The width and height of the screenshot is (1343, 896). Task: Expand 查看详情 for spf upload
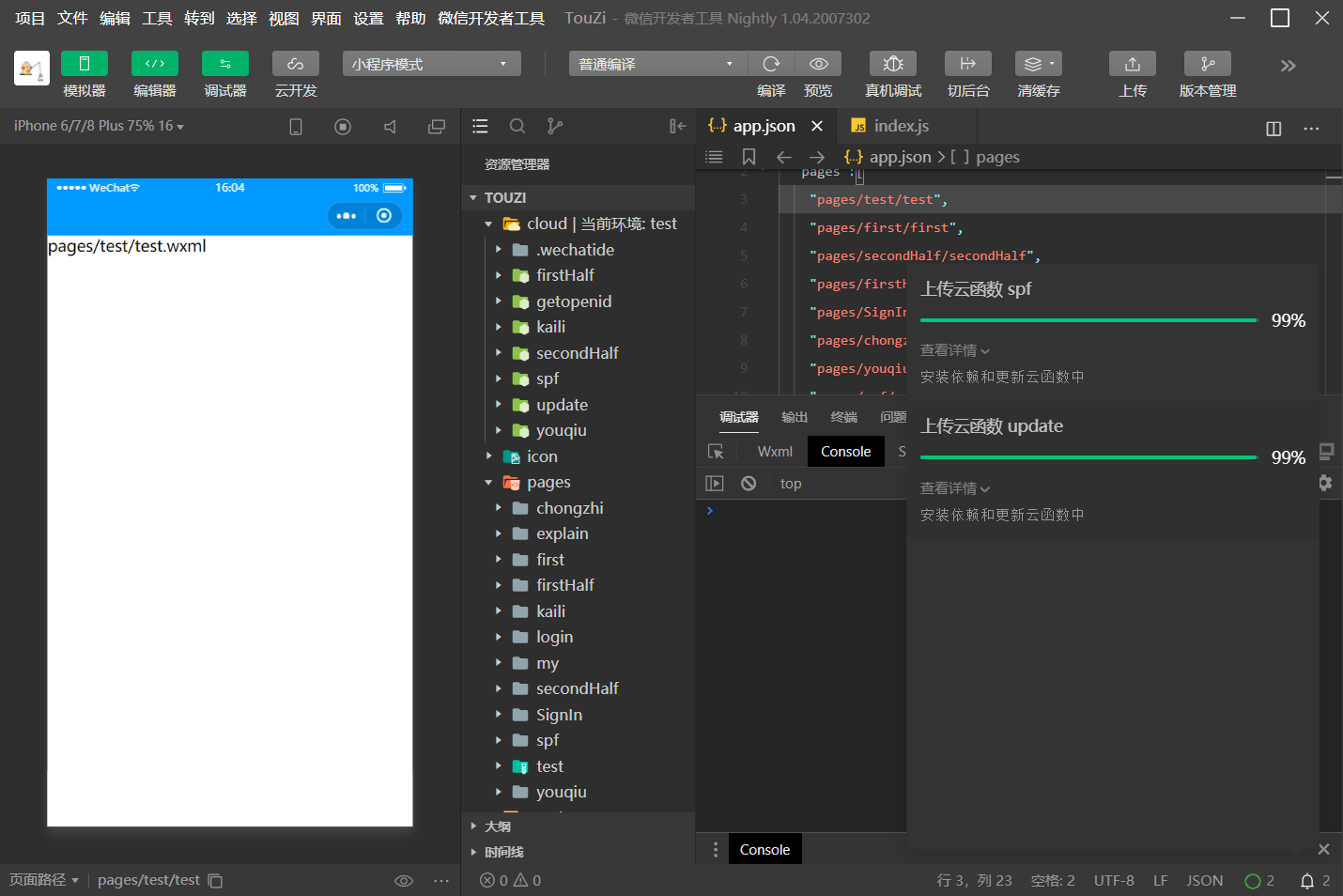click(x=955, y=350)
